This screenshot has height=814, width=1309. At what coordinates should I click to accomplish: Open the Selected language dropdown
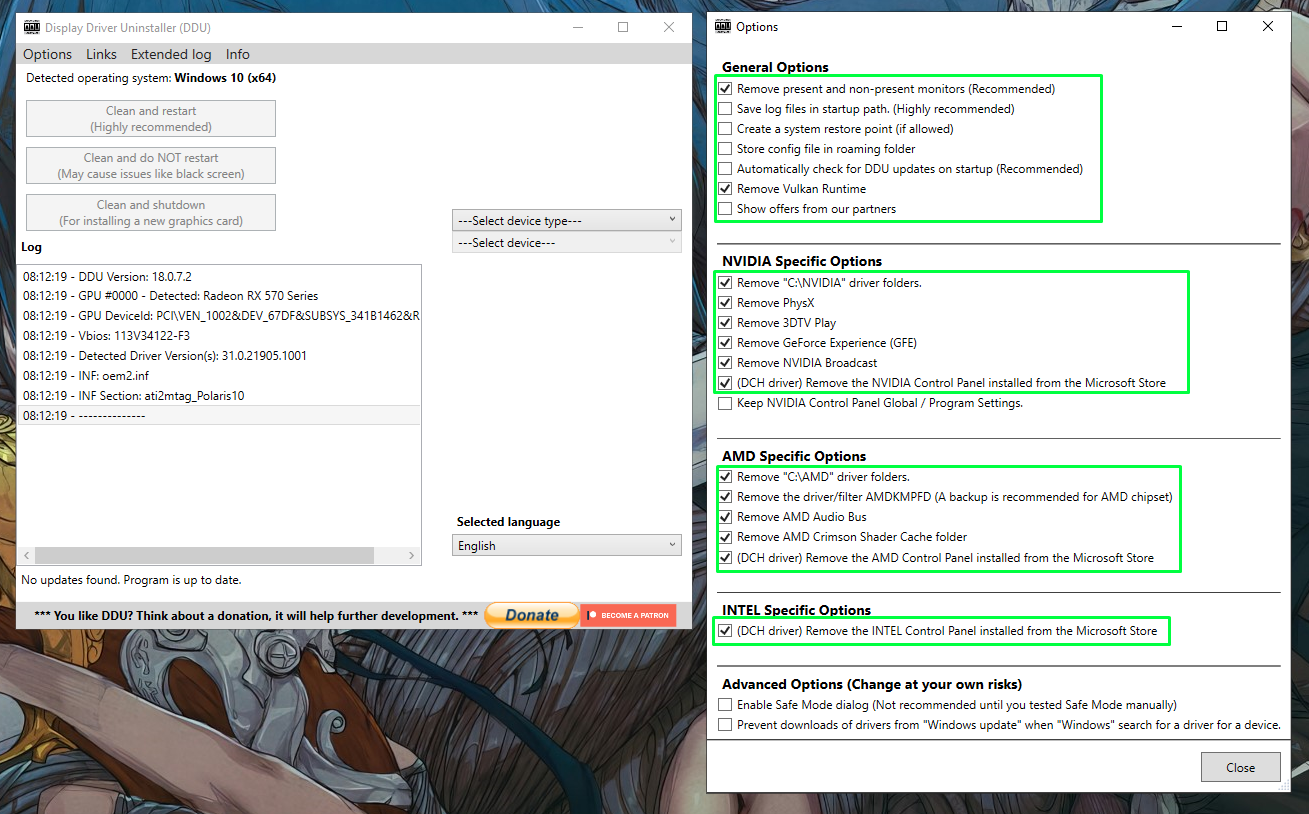pos(566,546)
